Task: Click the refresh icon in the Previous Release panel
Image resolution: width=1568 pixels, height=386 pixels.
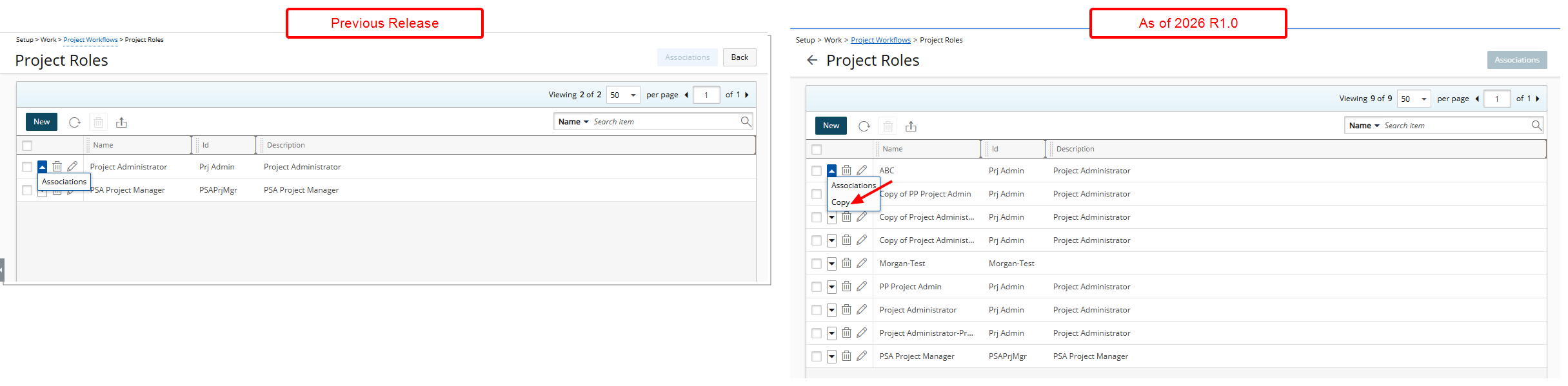Action: pos(75,122)
